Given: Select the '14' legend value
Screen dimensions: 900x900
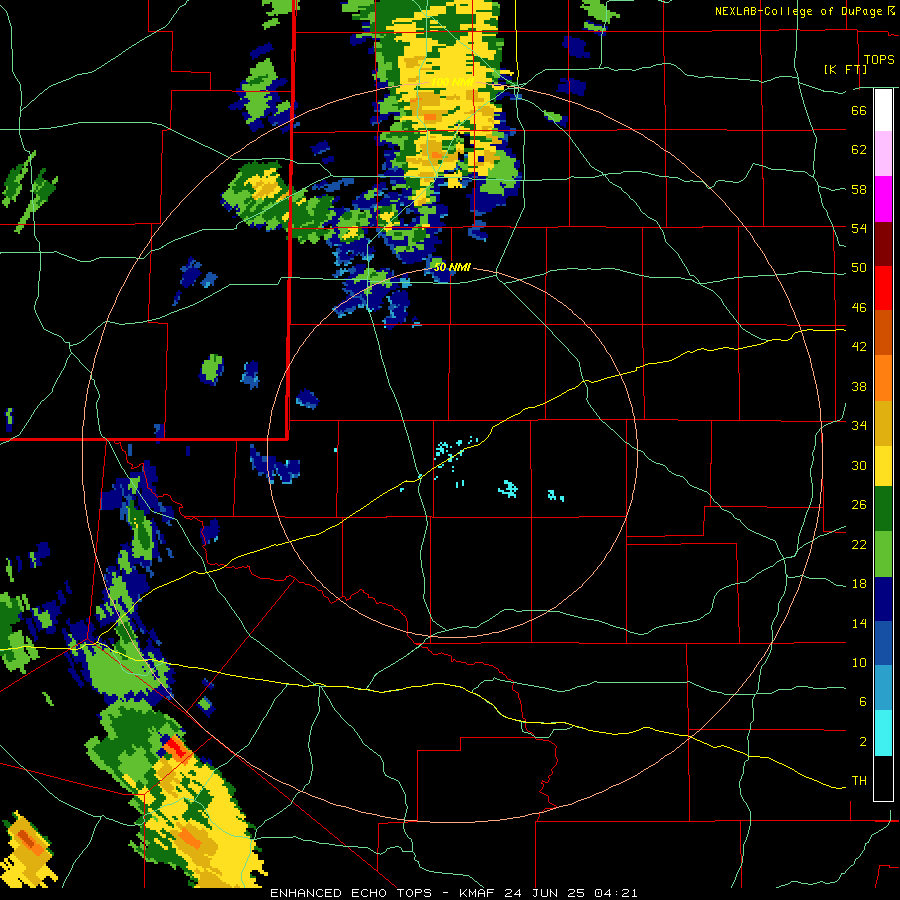Looking at the screenshot, I should click(x=859, y=623).
